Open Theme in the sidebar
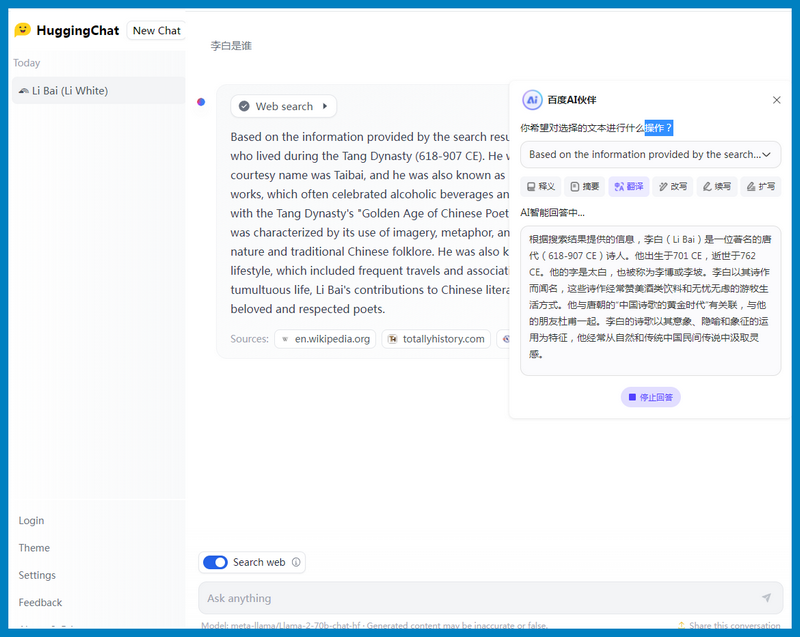Image resolution: width=800 pixels, height=637 pixels. [34, 548]
